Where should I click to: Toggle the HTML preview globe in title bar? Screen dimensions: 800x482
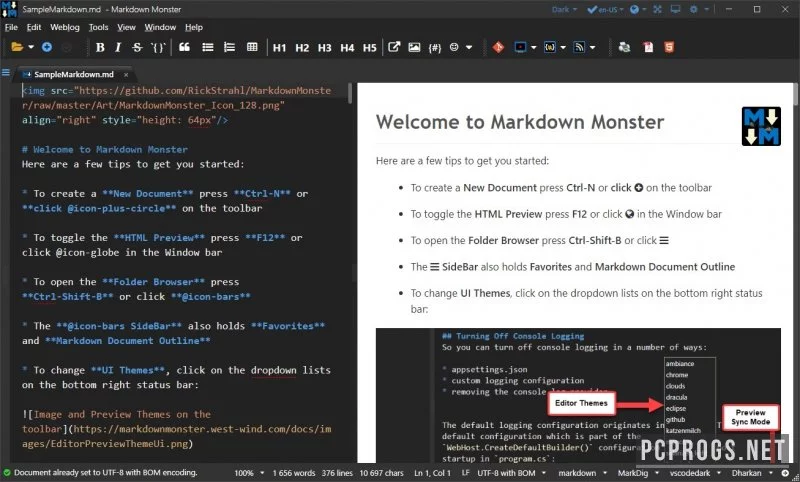pyautogui.click(x=634, y=9)
